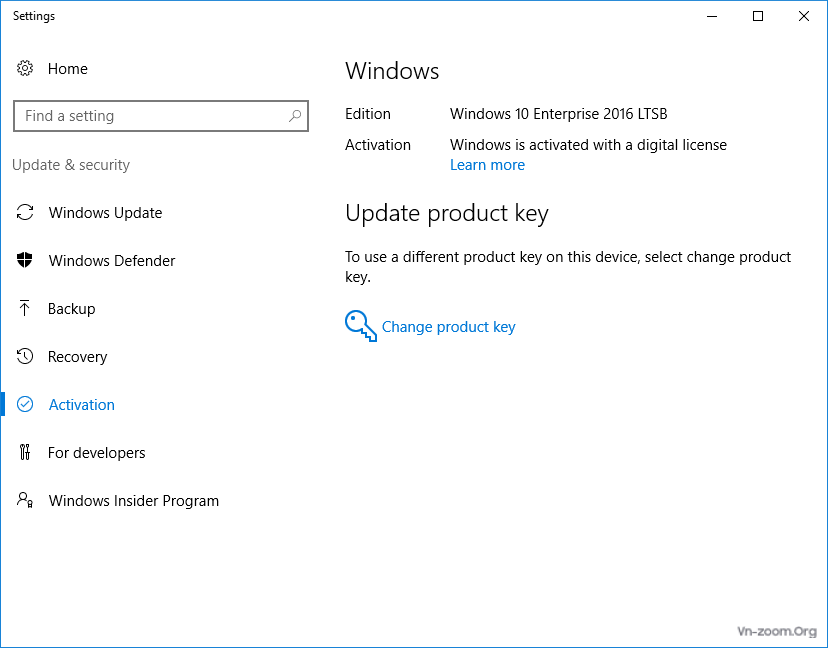This screenshot has height=648, width=828.
Task: Switch to the Recovery section
Action: (77, 357)
